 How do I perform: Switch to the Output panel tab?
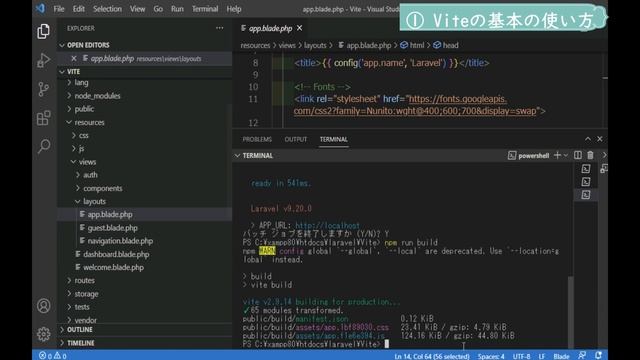tap(296, 139)
